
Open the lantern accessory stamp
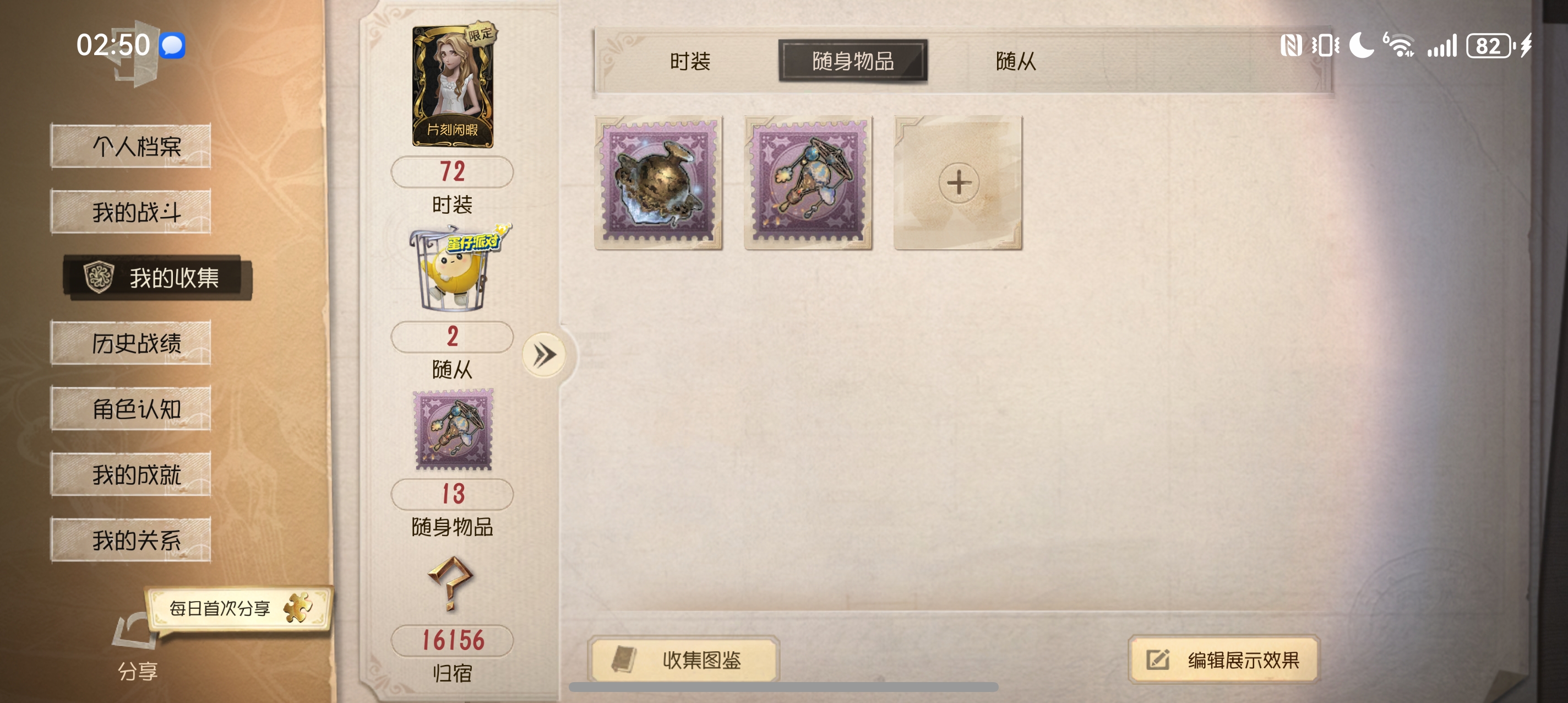(x=808, y=183)
